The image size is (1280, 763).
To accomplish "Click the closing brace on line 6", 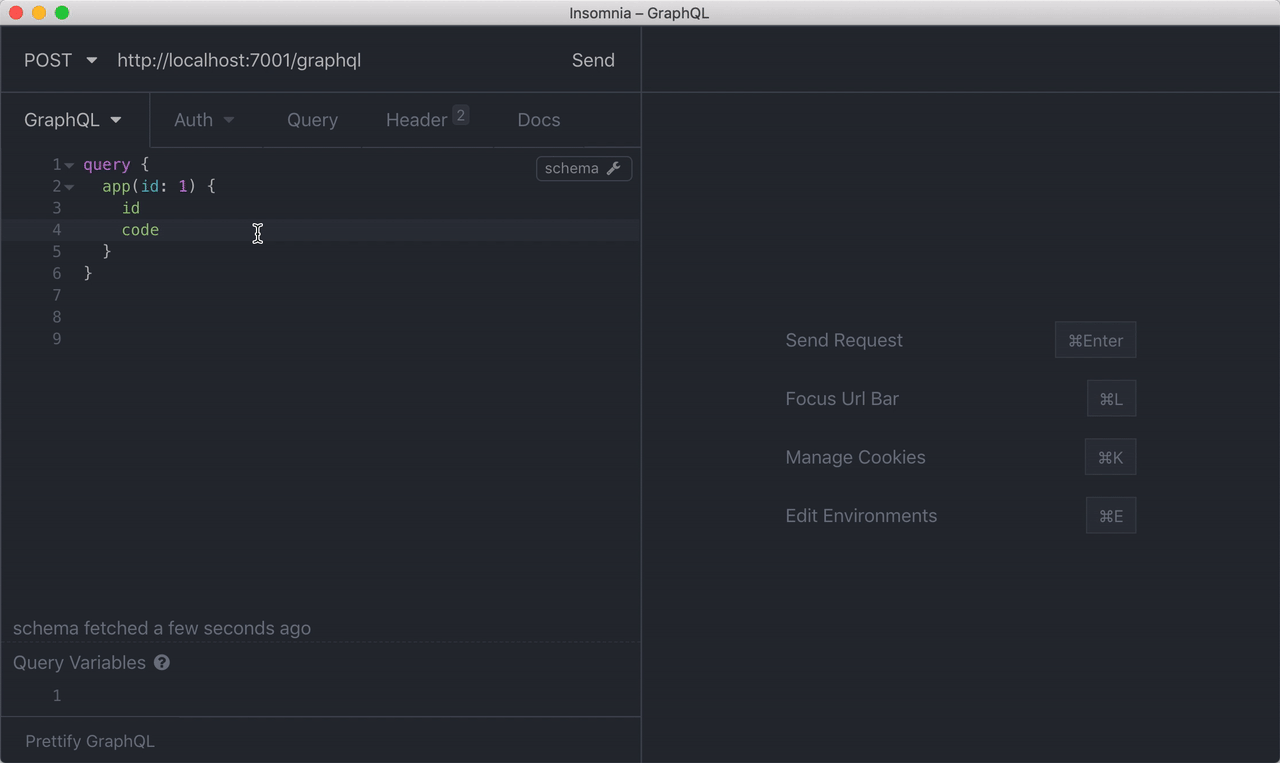I will coord(88,273).
